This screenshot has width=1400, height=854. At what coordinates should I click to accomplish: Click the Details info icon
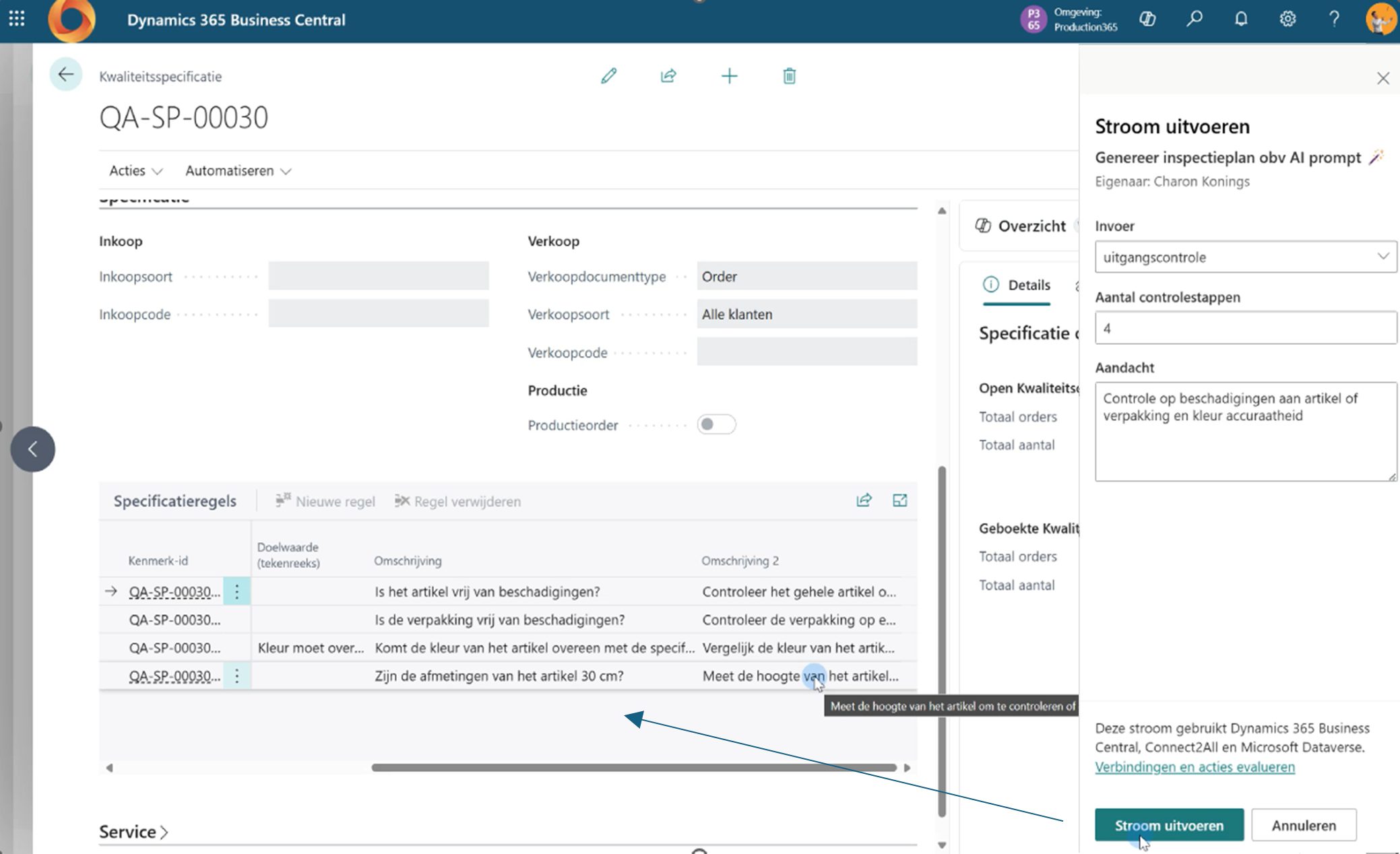pyautogui.click(x=991, y=285)
